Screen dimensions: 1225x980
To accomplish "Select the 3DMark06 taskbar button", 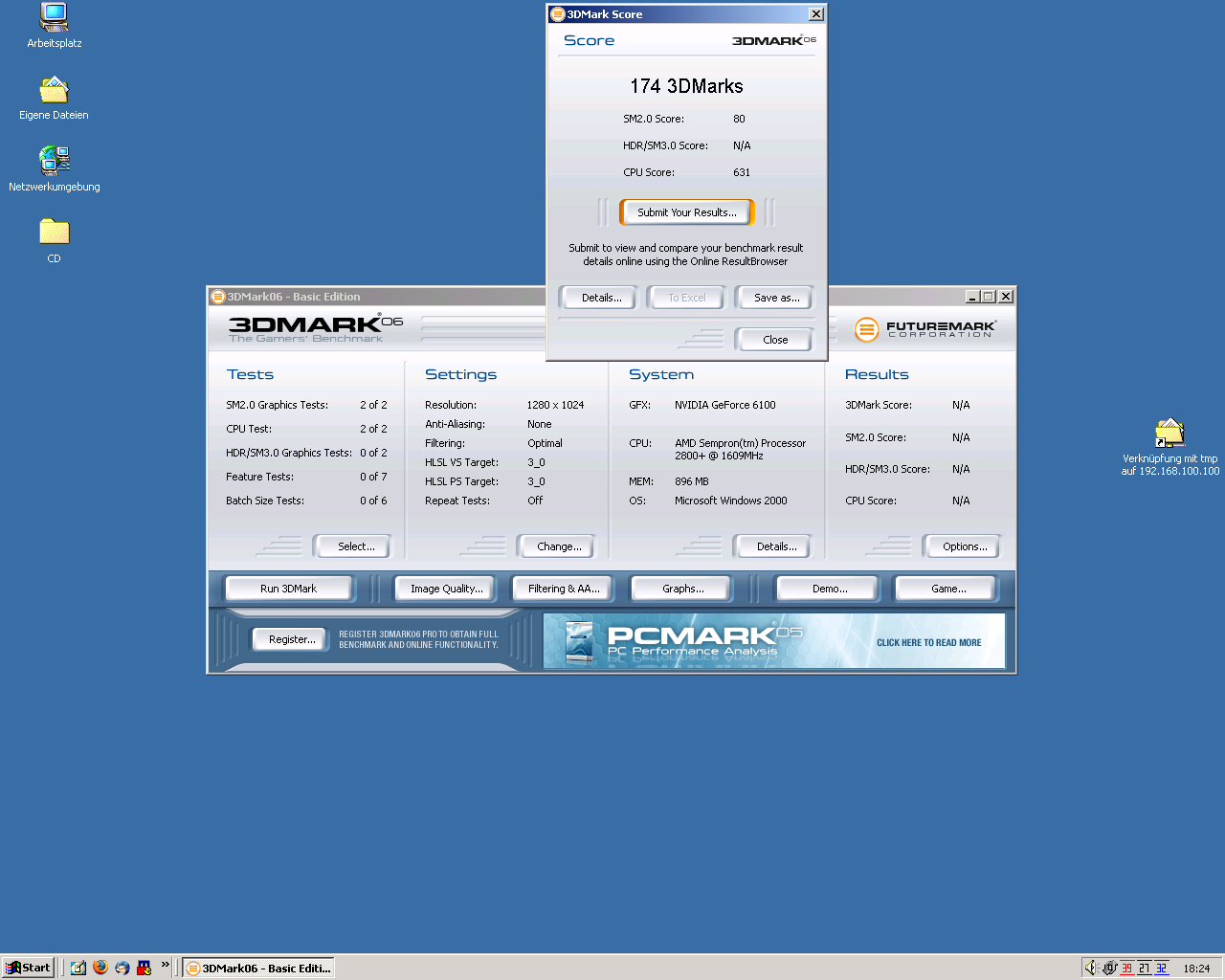I will point(258,968).
